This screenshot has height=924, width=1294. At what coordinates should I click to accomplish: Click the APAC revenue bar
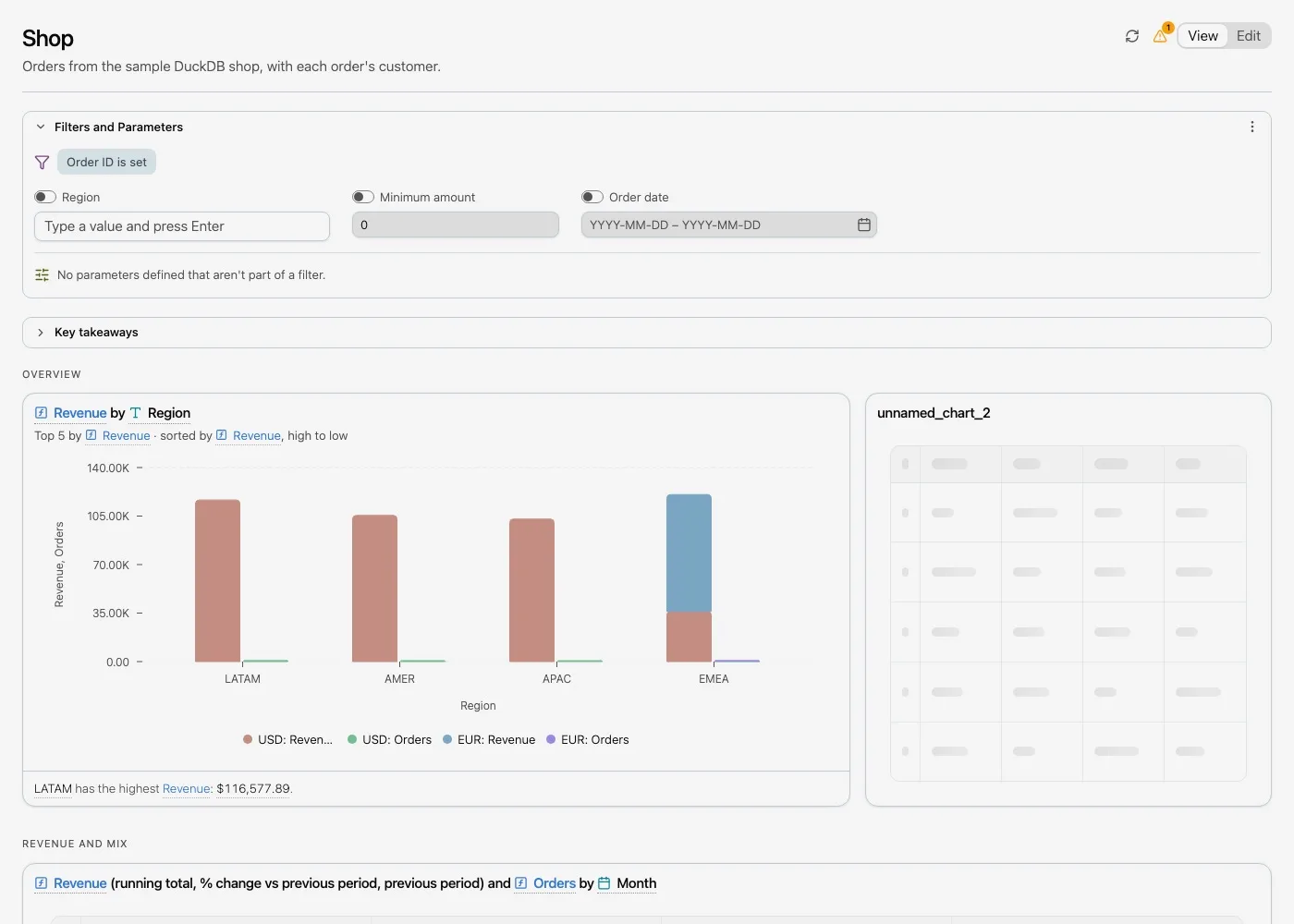click(x=532, y=590)
